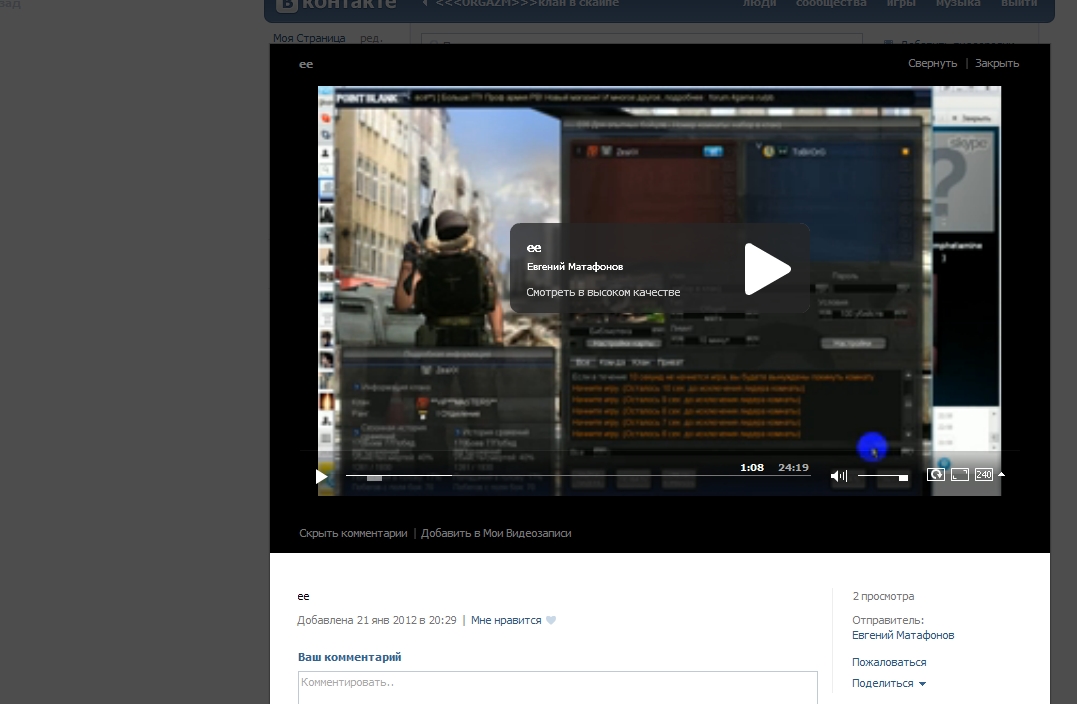Toggle the loop/rotate video icon
1077x704 pixels.
pyautogui.click(x=936, y=475)
